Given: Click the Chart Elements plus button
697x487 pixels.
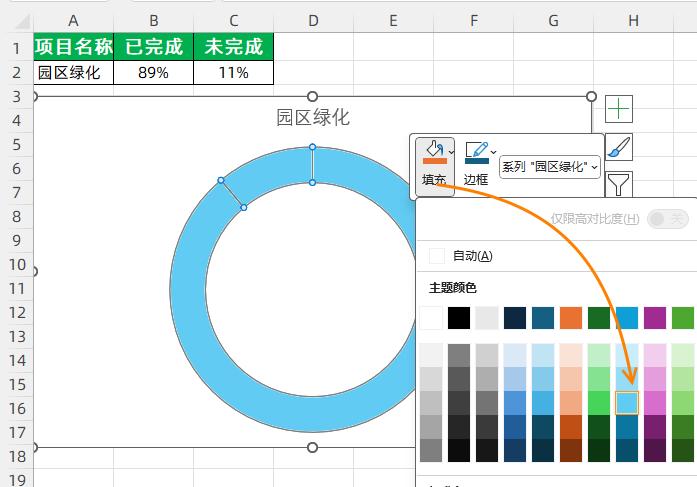Looking at the screenshot, I should click(619, 109).
